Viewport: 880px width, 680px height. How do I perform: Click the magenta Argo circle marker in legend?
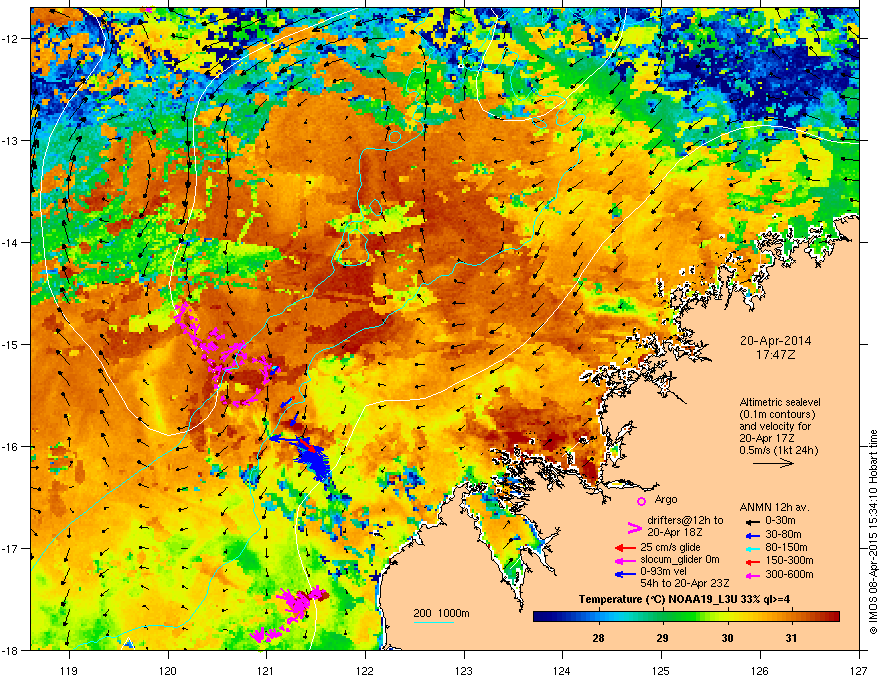(x=641, y=501)
